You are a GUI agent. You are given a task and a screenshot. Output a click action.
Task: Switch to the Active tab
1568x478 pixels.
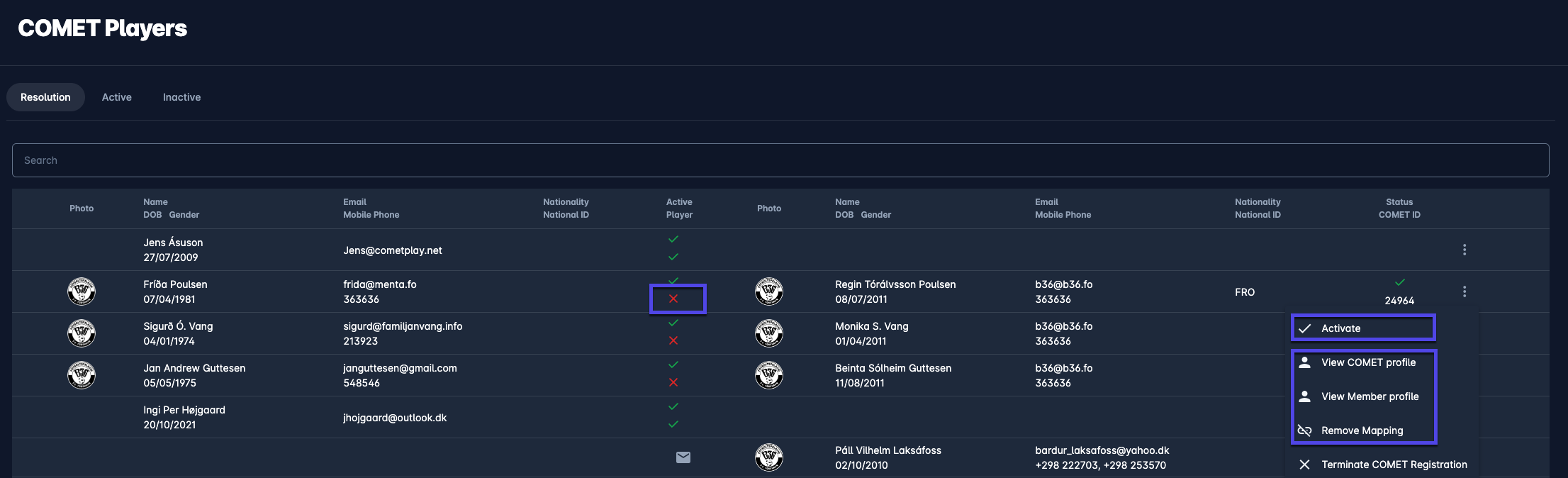pyautogui.click(x=116, y=97)
